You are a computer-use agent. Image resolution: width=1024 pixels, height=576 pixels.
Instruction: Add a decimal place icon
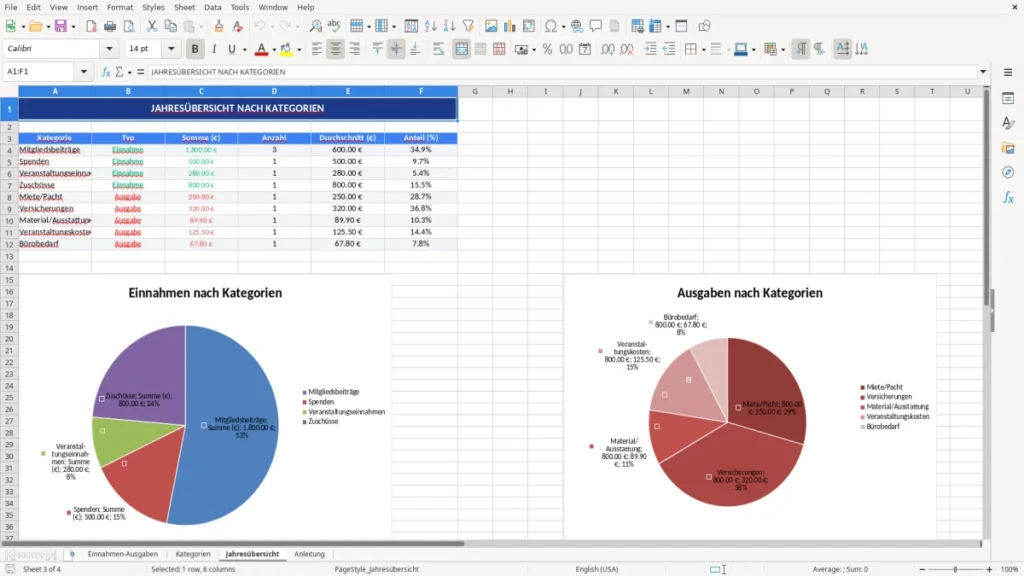click(607, 49)
